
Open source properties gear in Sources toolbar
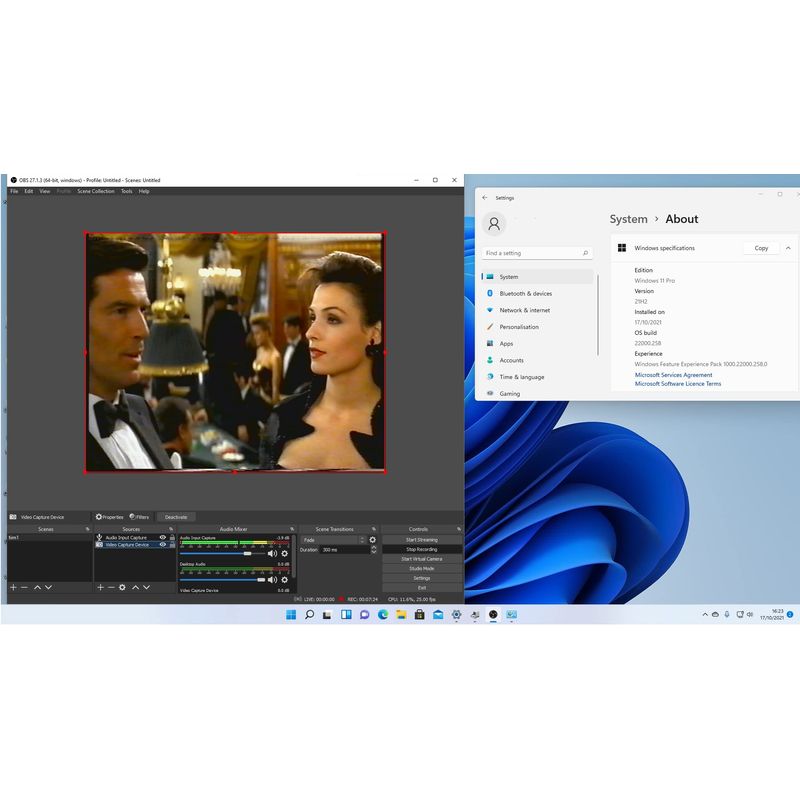(x=122, y=587)
